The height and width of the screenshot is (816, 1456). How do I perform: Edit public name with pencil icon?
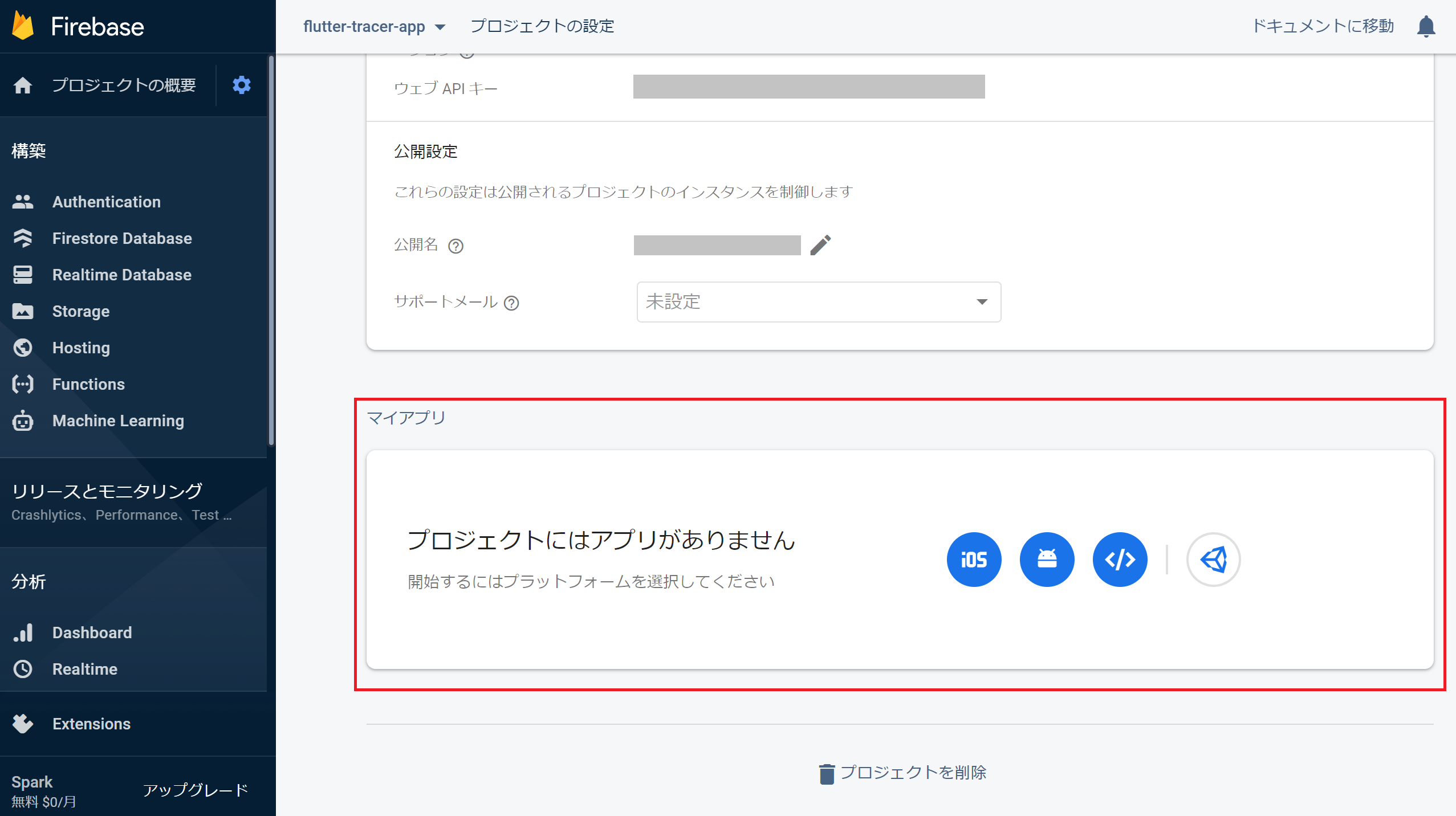tap(820, 245)
